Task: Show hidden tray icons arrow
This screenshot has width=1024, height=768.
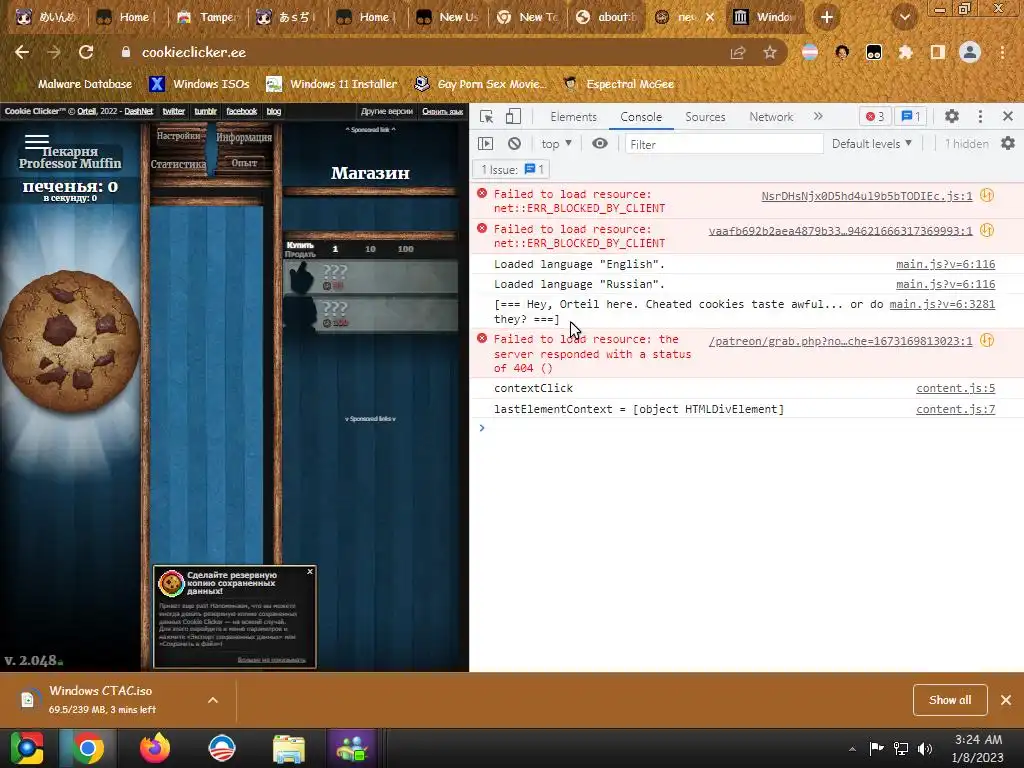Action: click(x=852, y=749)
